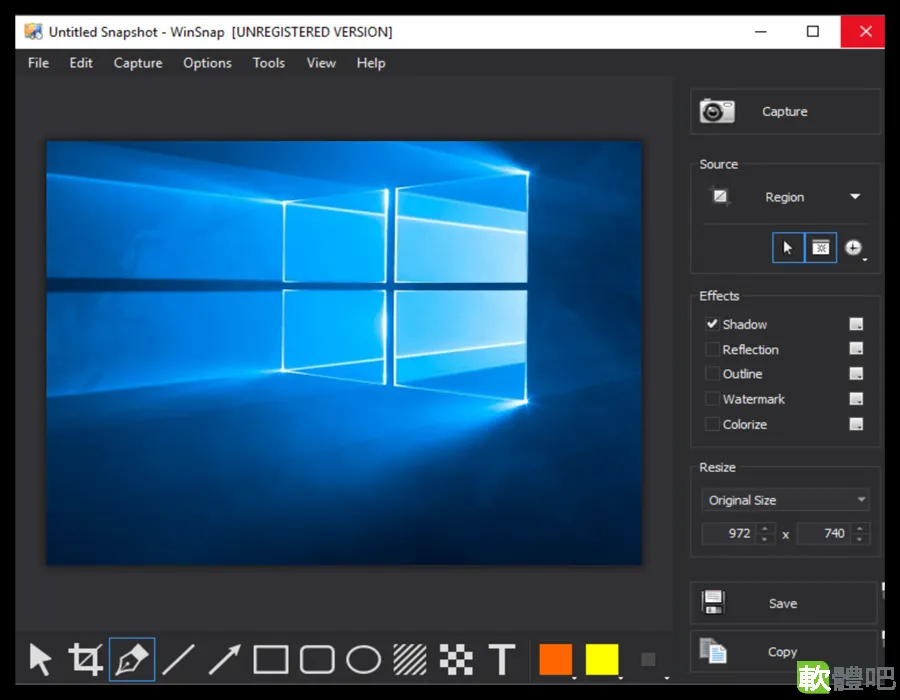Open Shadow effect settings box
The height and width of the screenshot is (700, 900).
click(856, 324)
